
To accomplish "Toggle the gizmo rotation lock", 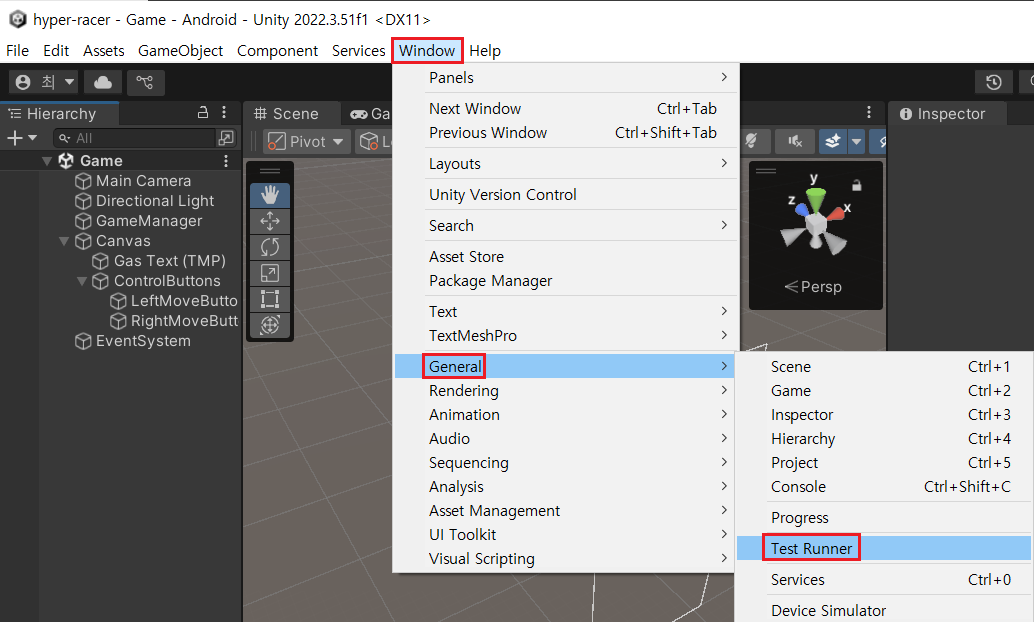I will point(857,185).
